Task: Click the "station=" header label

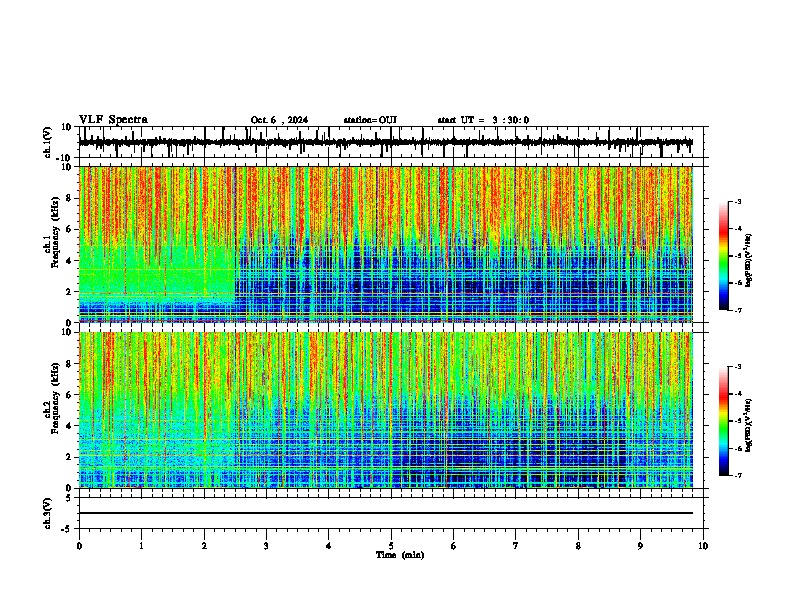Action: coord(361,120)
